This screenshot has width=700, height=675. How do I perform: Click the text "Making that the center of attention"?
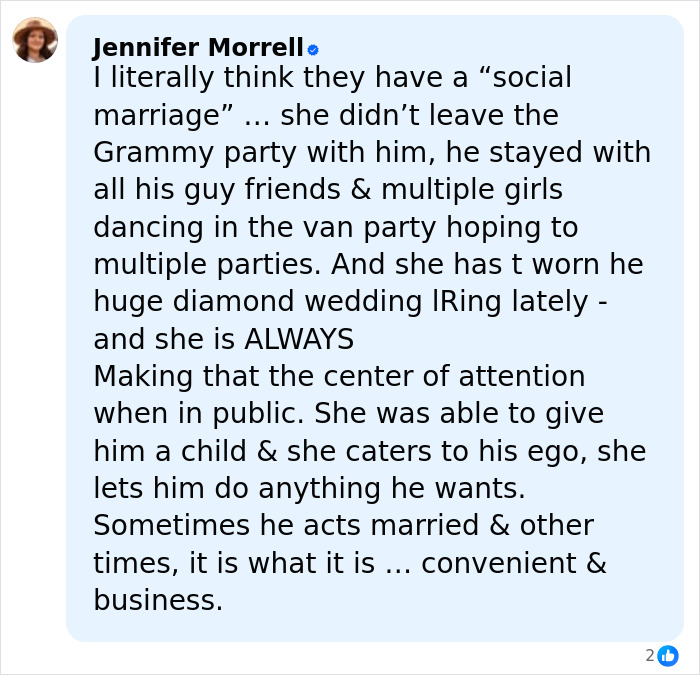(339, 377)
